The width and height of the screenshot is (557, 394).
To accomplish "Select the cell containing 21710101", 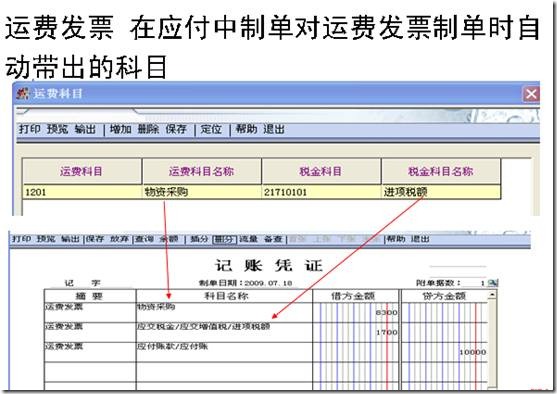I will 321,192.
